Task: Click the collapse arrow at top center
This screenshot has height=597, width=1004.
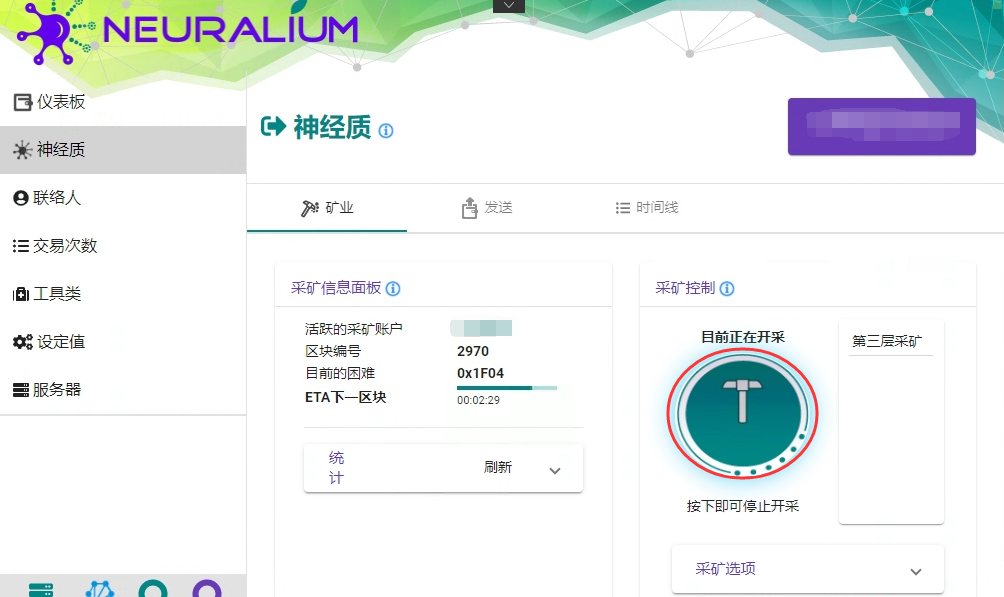Action: tap(508, 6)
